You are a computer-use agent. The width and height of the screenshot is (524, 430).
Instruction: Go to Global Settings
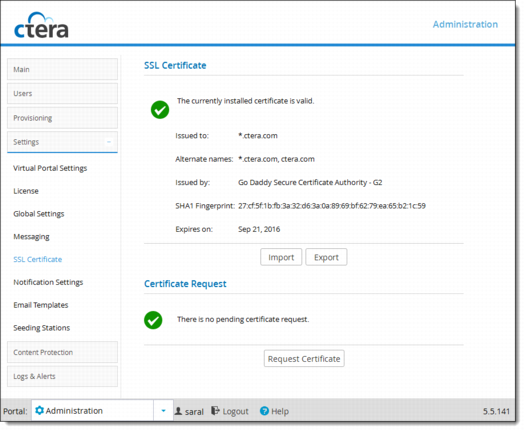(x=39, y=214)
